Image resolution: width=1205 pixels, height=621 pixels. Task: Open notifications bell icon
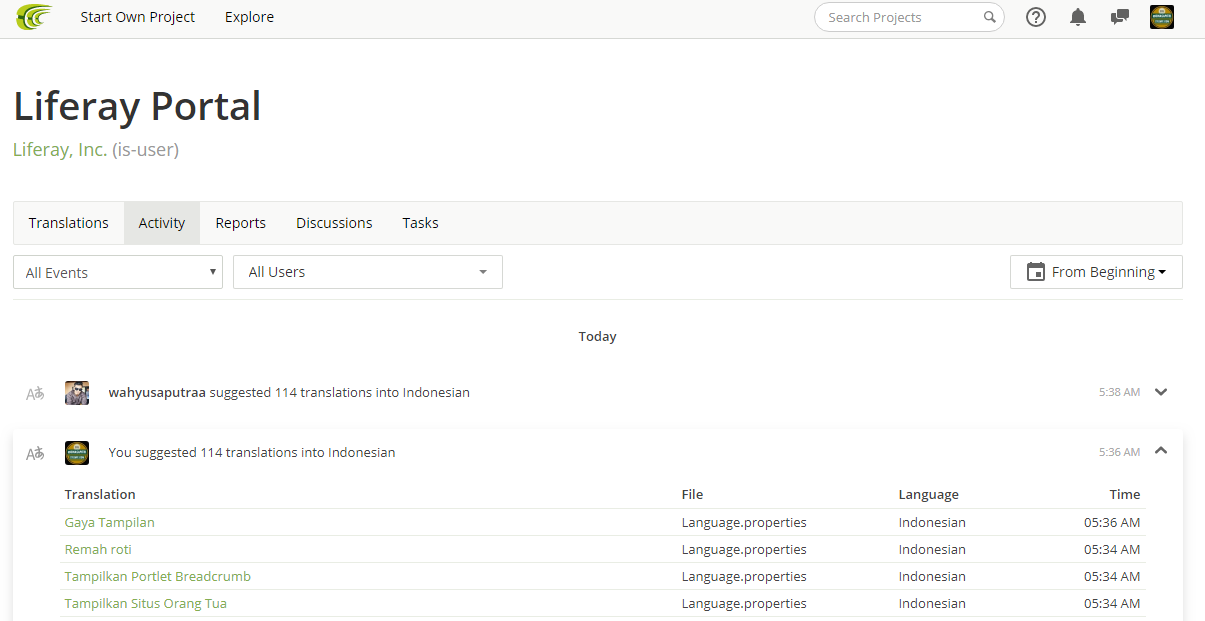[1078, 17]
